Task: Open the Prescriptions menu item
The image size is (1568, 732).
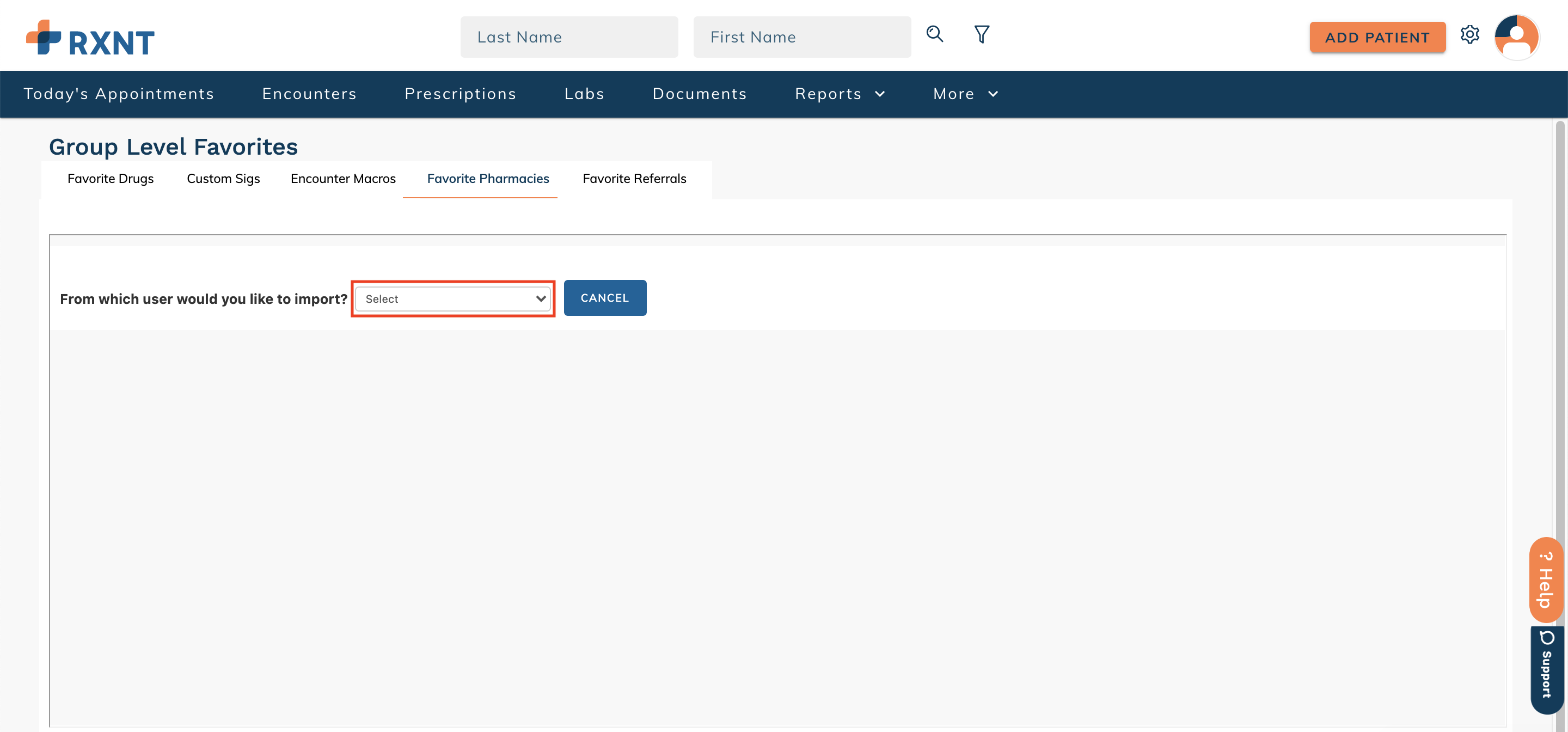Action: point(460,94)
